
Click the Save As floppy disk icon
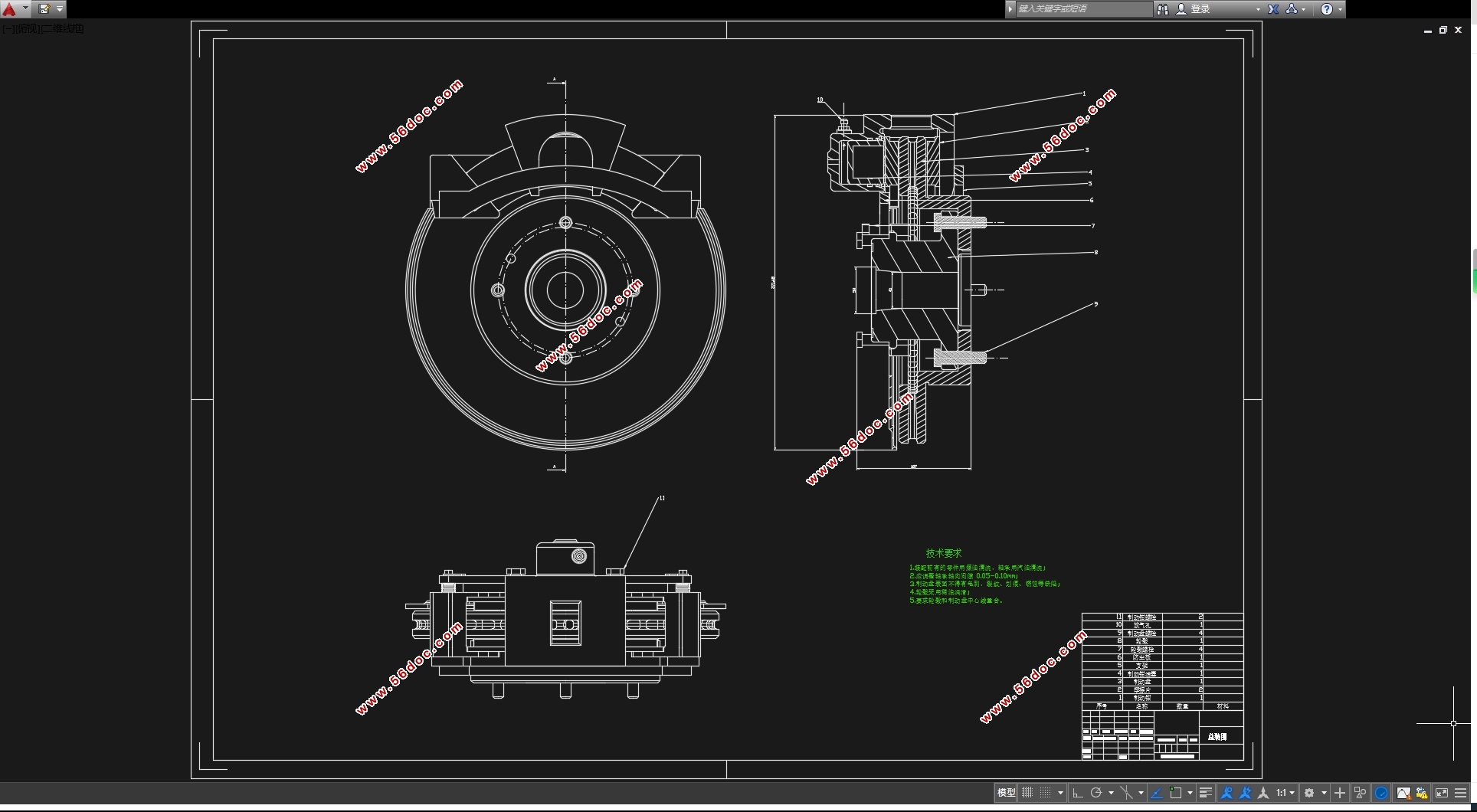tap(44, 9)
